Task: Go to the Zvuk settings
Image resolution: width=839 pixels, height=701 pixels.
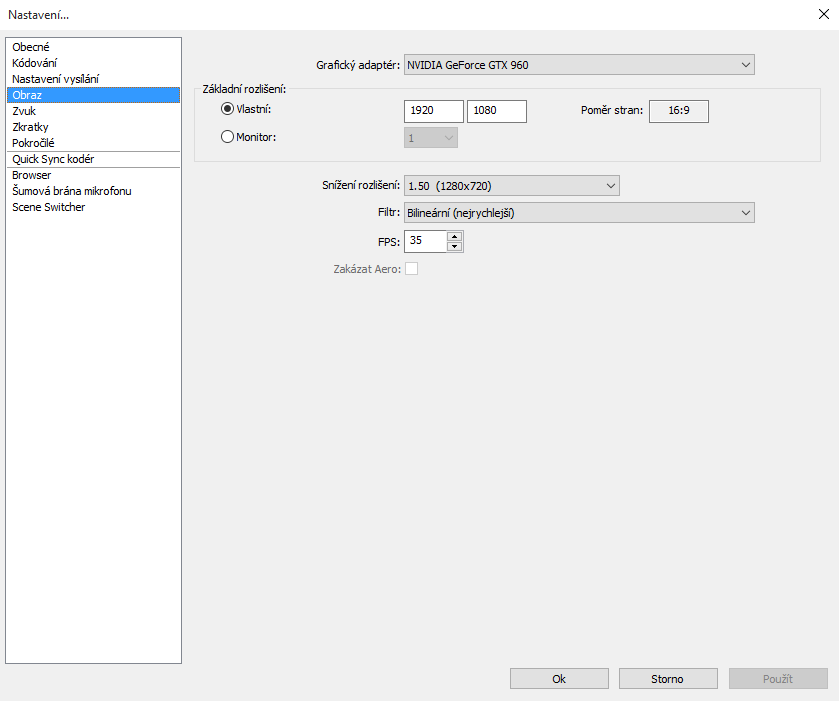Action: [24, 111]
